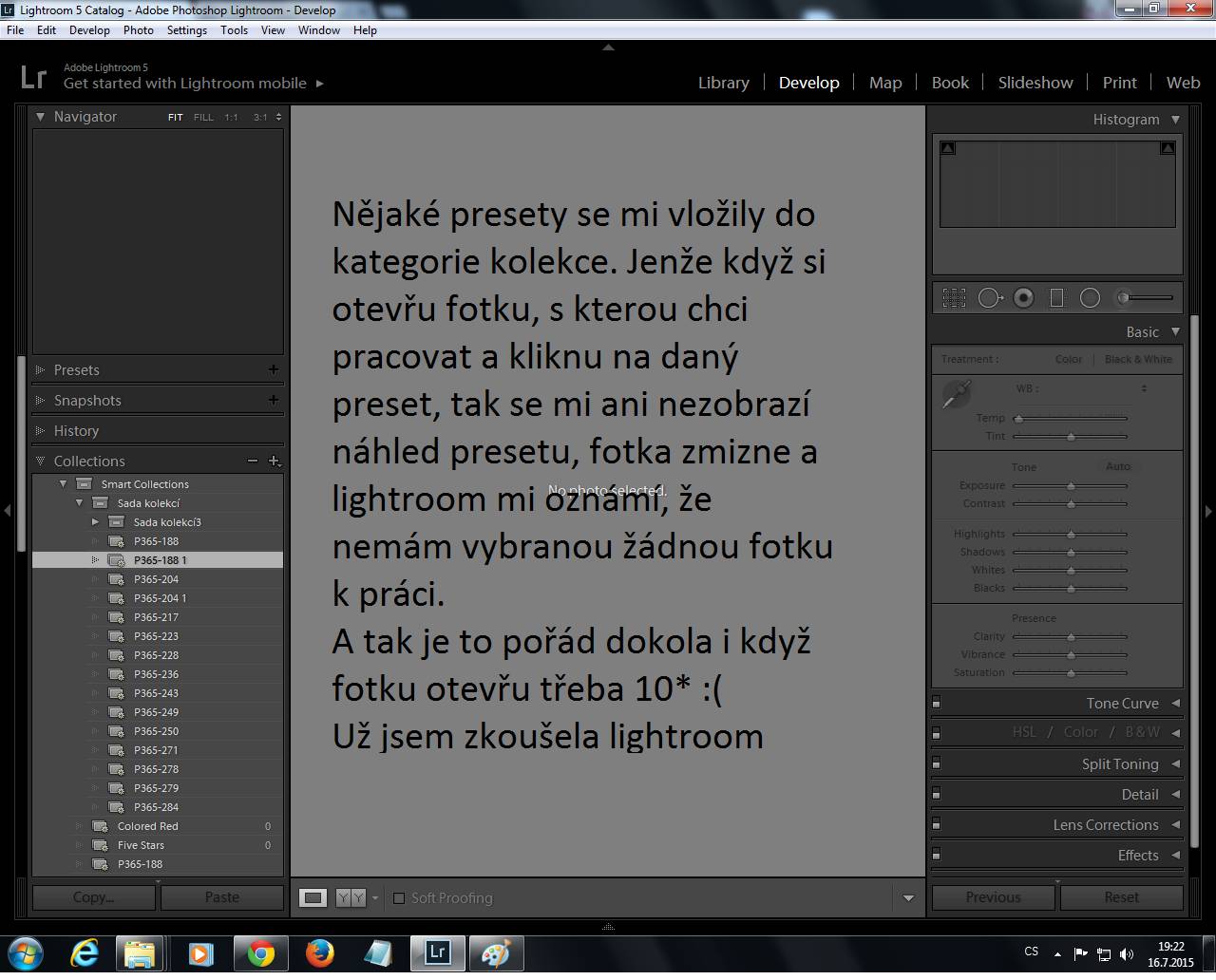Click the Temp slider

[x=1071, y=418]
